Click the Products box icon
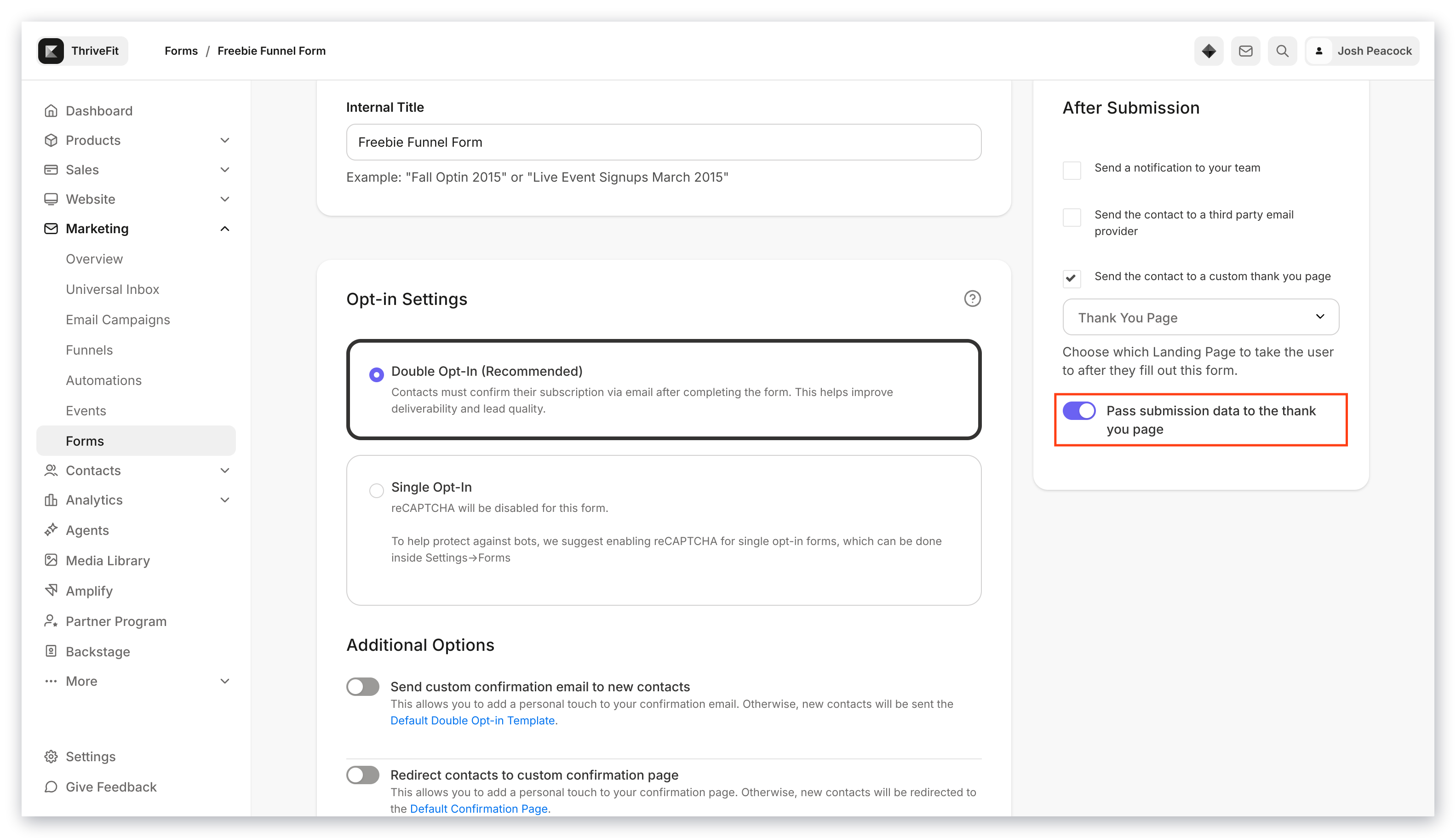Screen dimensions: 1456x838 coord(51,140)
